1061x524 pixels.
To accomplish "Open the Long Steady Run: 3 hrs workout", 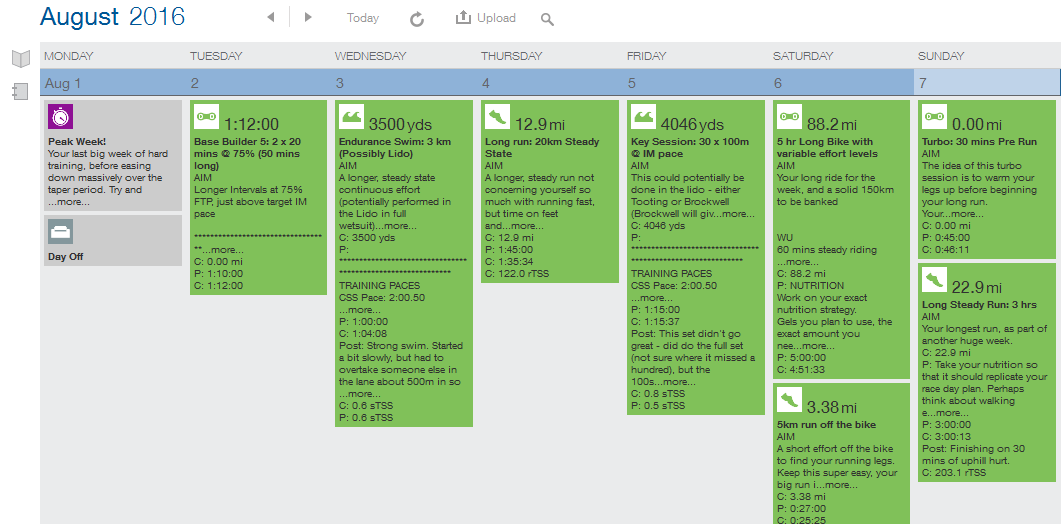I will tap(979, 305).
